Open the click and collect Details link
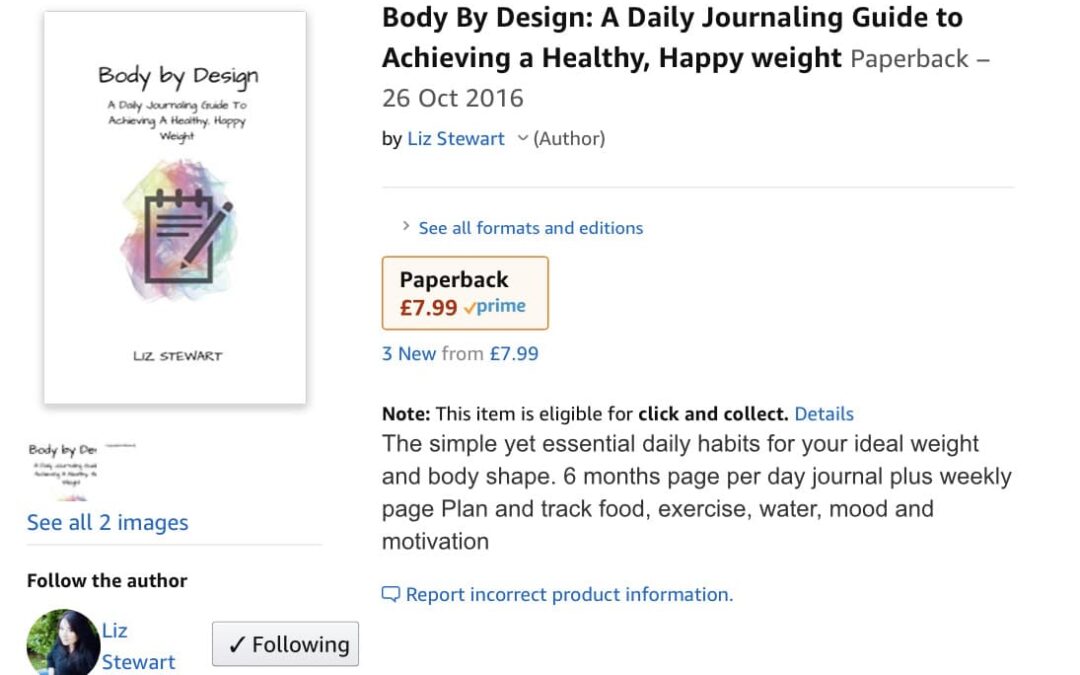 [824, 414]
